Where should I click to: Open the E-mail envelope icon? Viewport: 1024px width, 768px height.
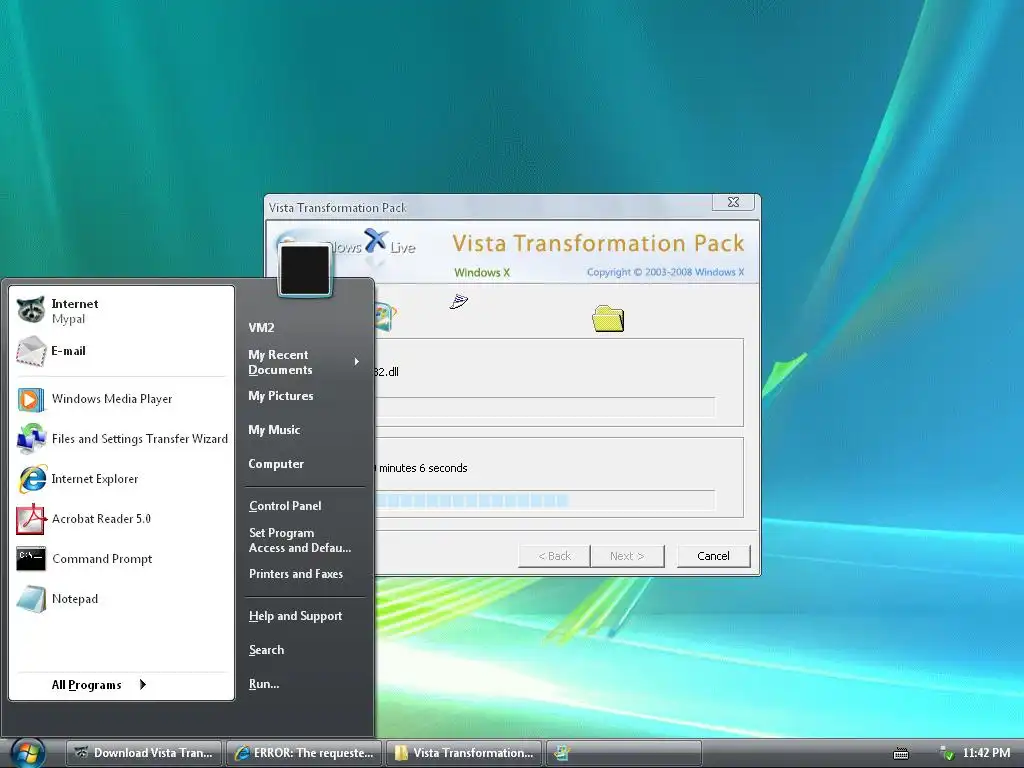(31, 351)
